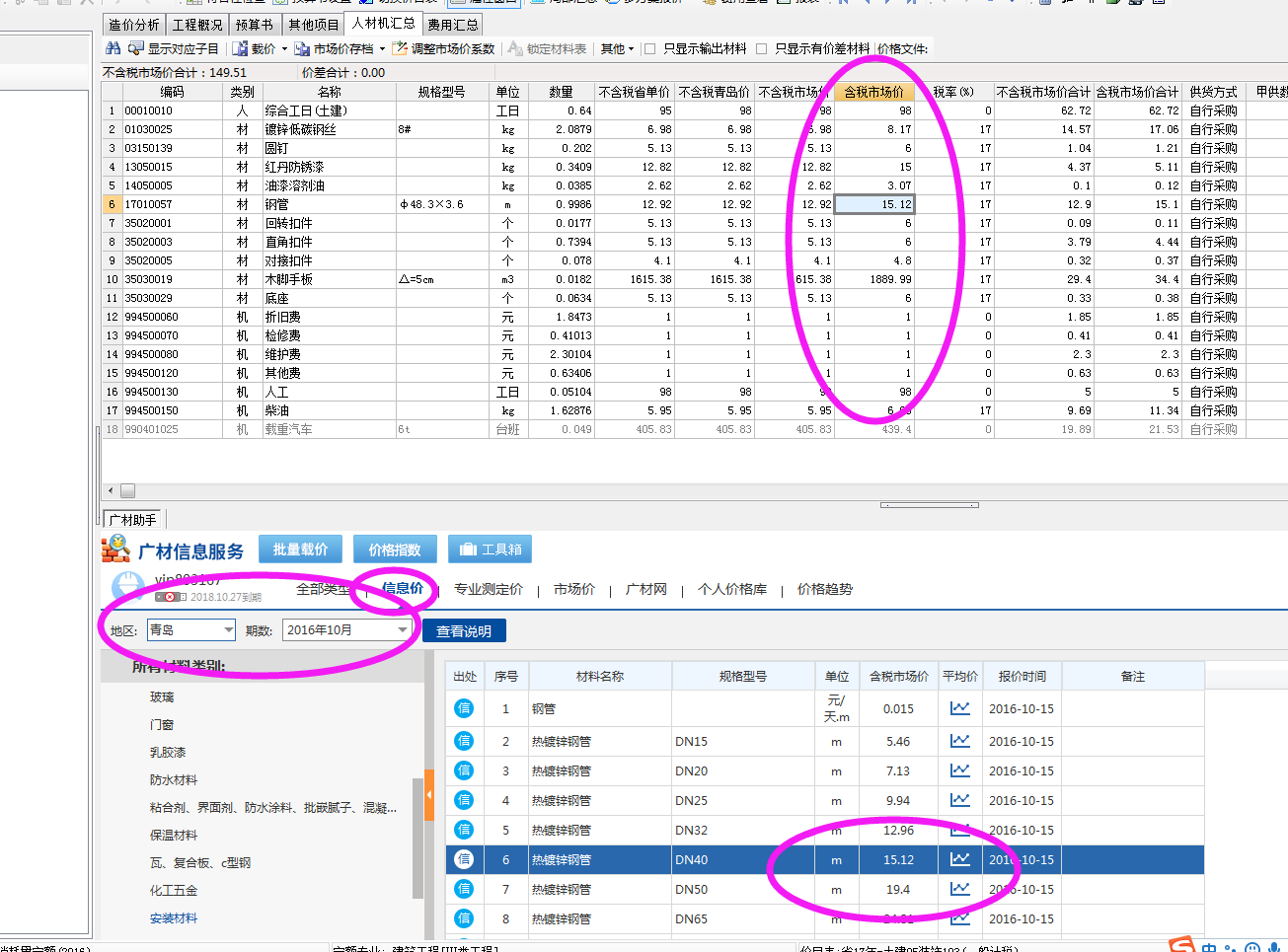Click the briefcase icon on 工具箱

[x=468, y=549]
